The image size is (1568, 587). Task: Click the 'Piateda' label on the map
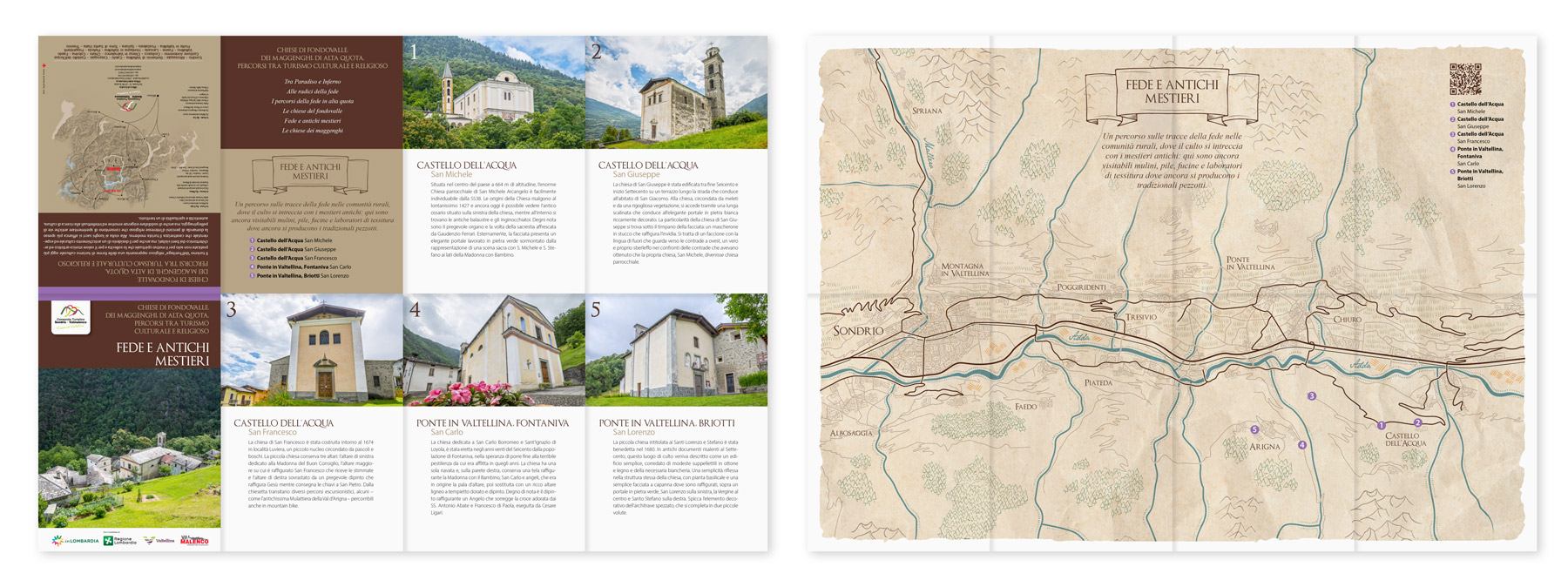coord(1098,382)
